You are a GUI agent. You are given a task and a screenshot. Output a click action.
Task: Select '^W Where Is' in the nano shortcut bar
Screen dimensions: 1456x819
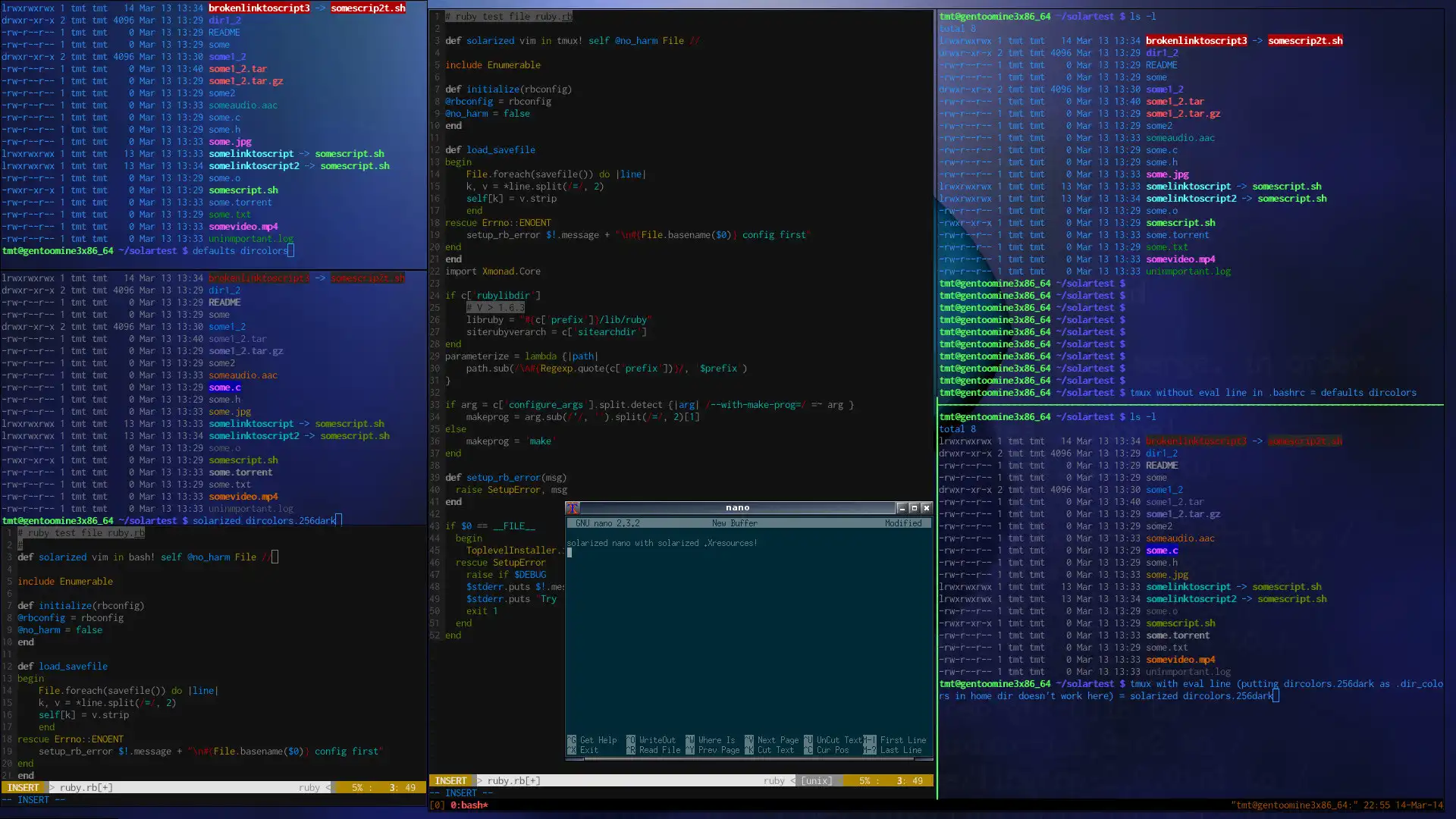tap(711, 740)
